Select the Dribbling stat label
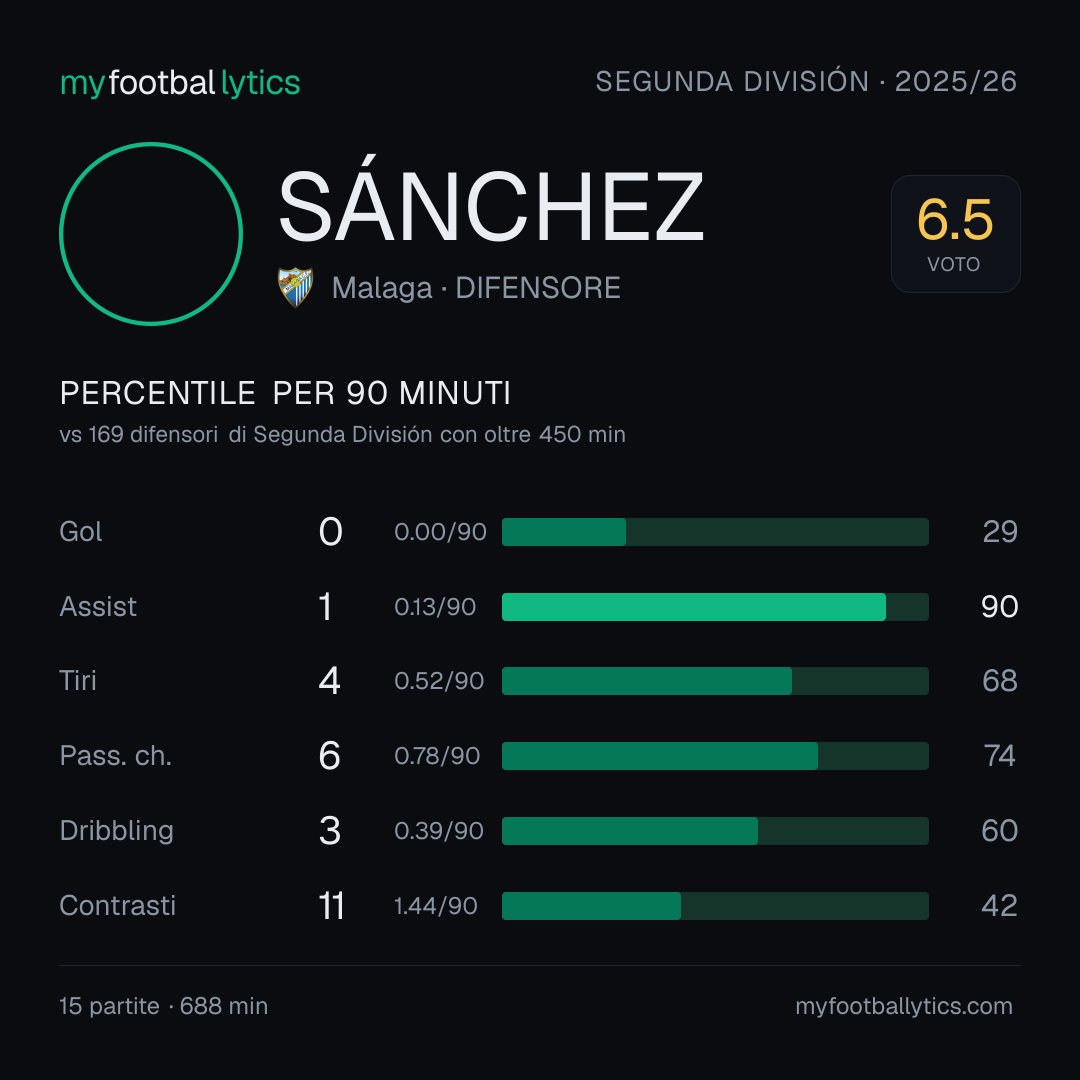The image size is (1080, 1080). coord(116,831)
